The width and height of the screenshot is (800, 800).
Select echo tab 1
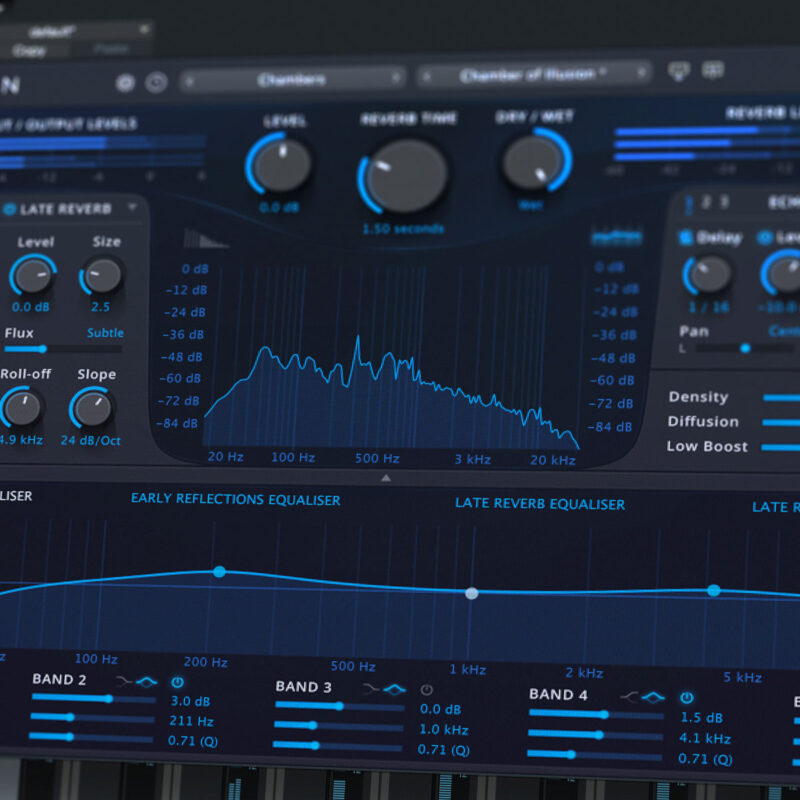pyautogui.click(x=689, y=205)
